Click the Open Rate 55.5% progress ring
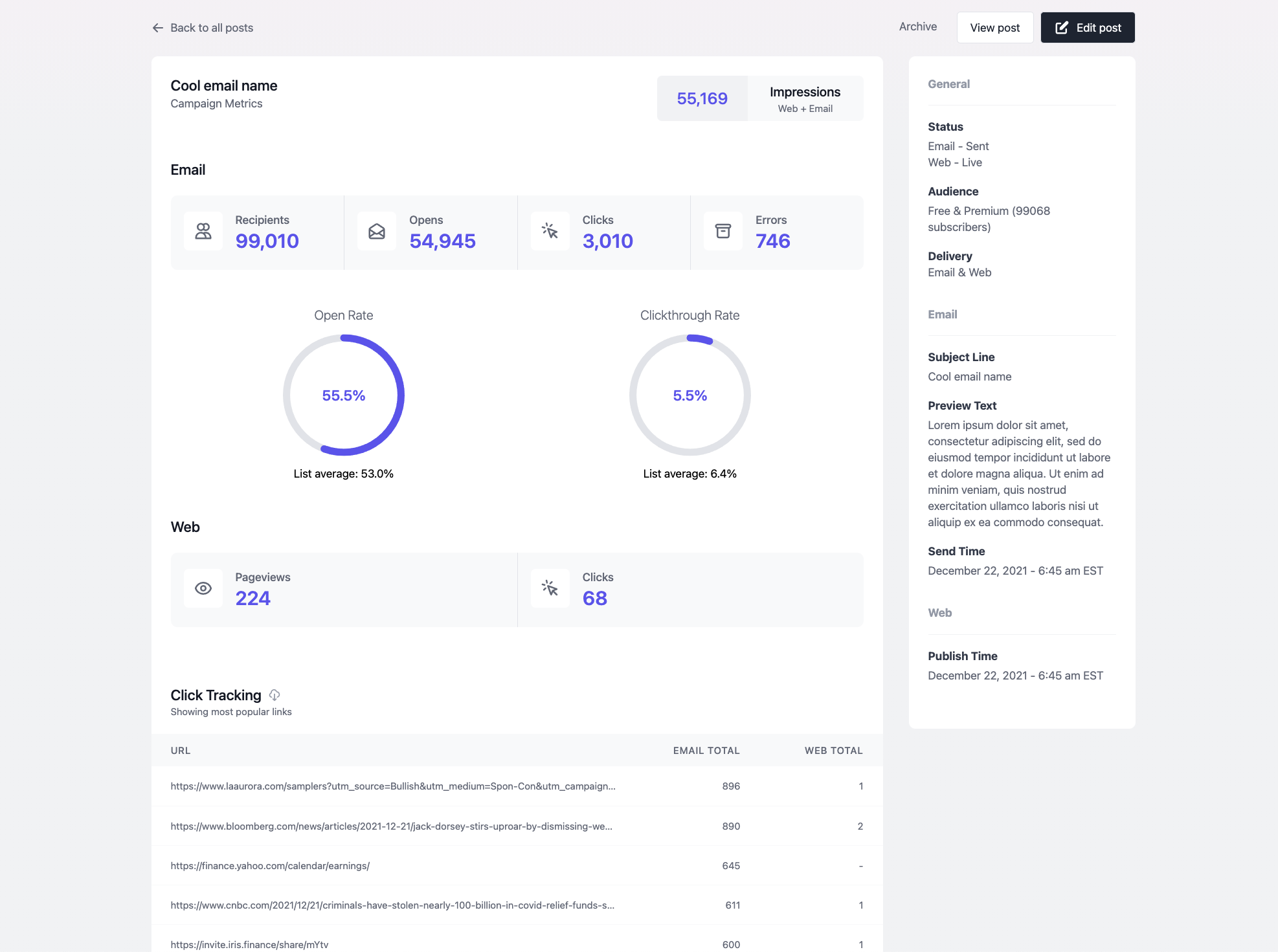The width and height of the screenshot is (1278, 952). pos(344,395)
